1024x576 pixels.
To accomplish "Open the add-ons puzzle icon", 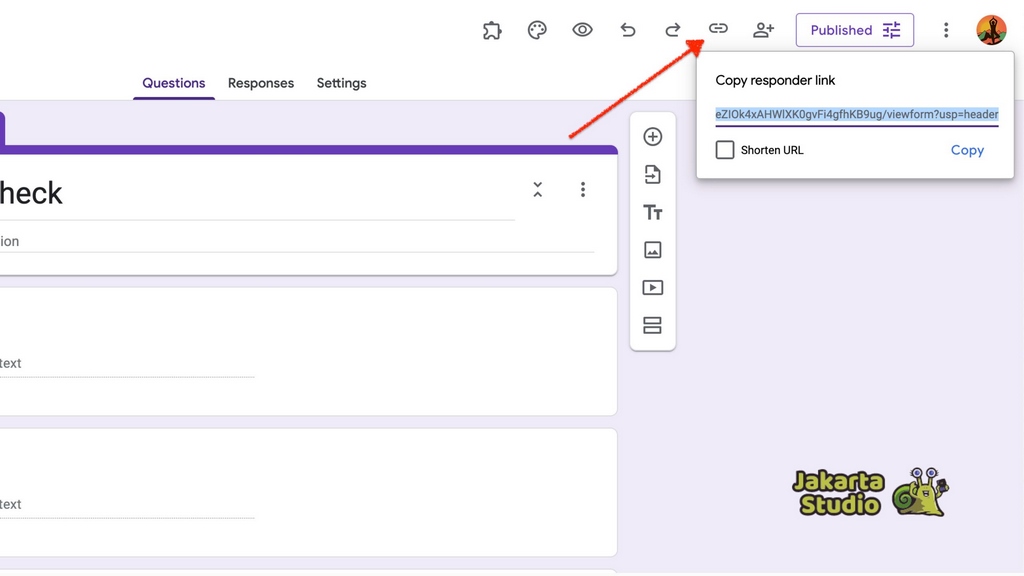I will pos(492,30).
